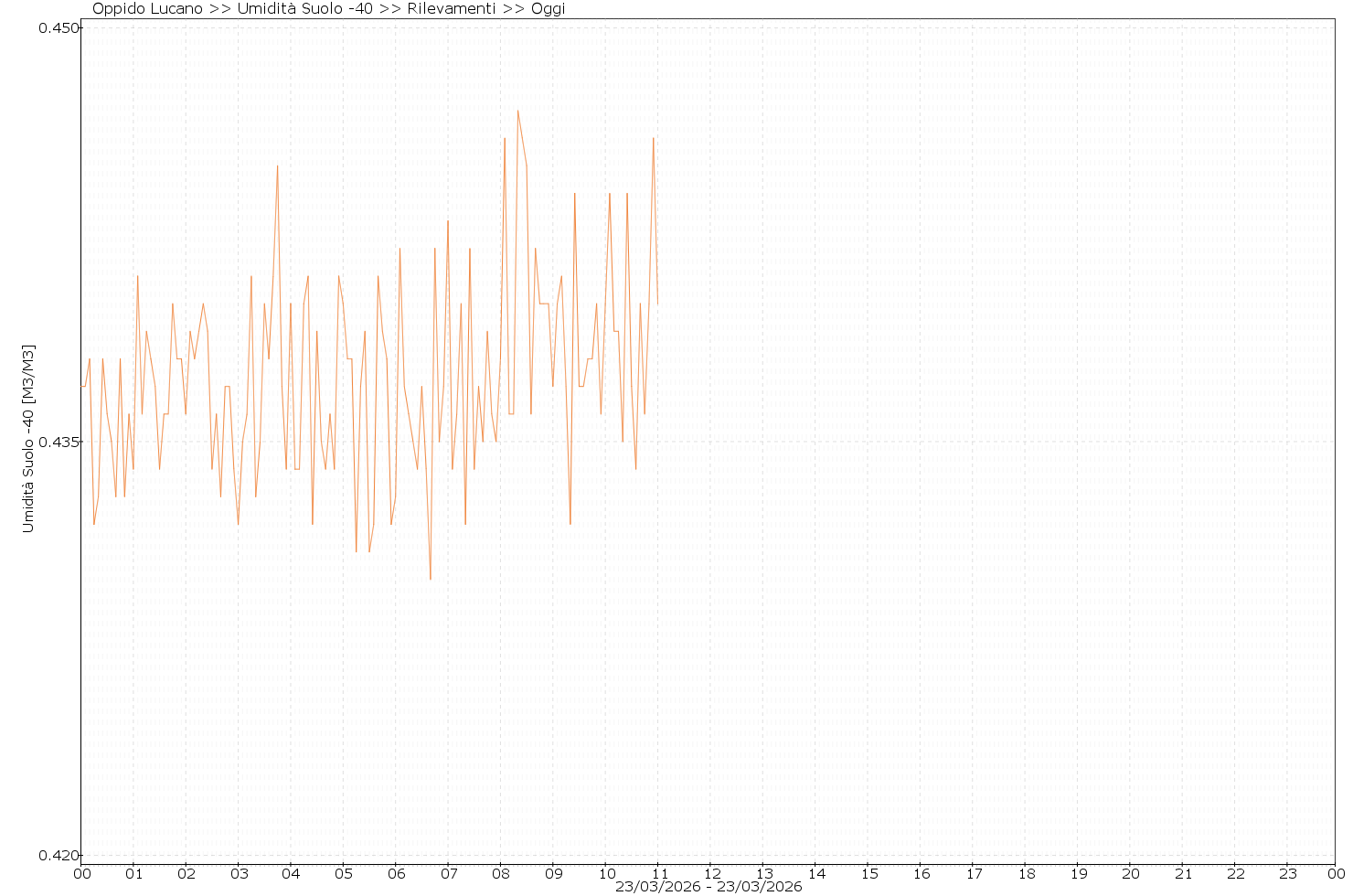The image size is (1353, 896).
Task: Click the 0.420 y-axis tick label
Action: [x=56, y=856]
